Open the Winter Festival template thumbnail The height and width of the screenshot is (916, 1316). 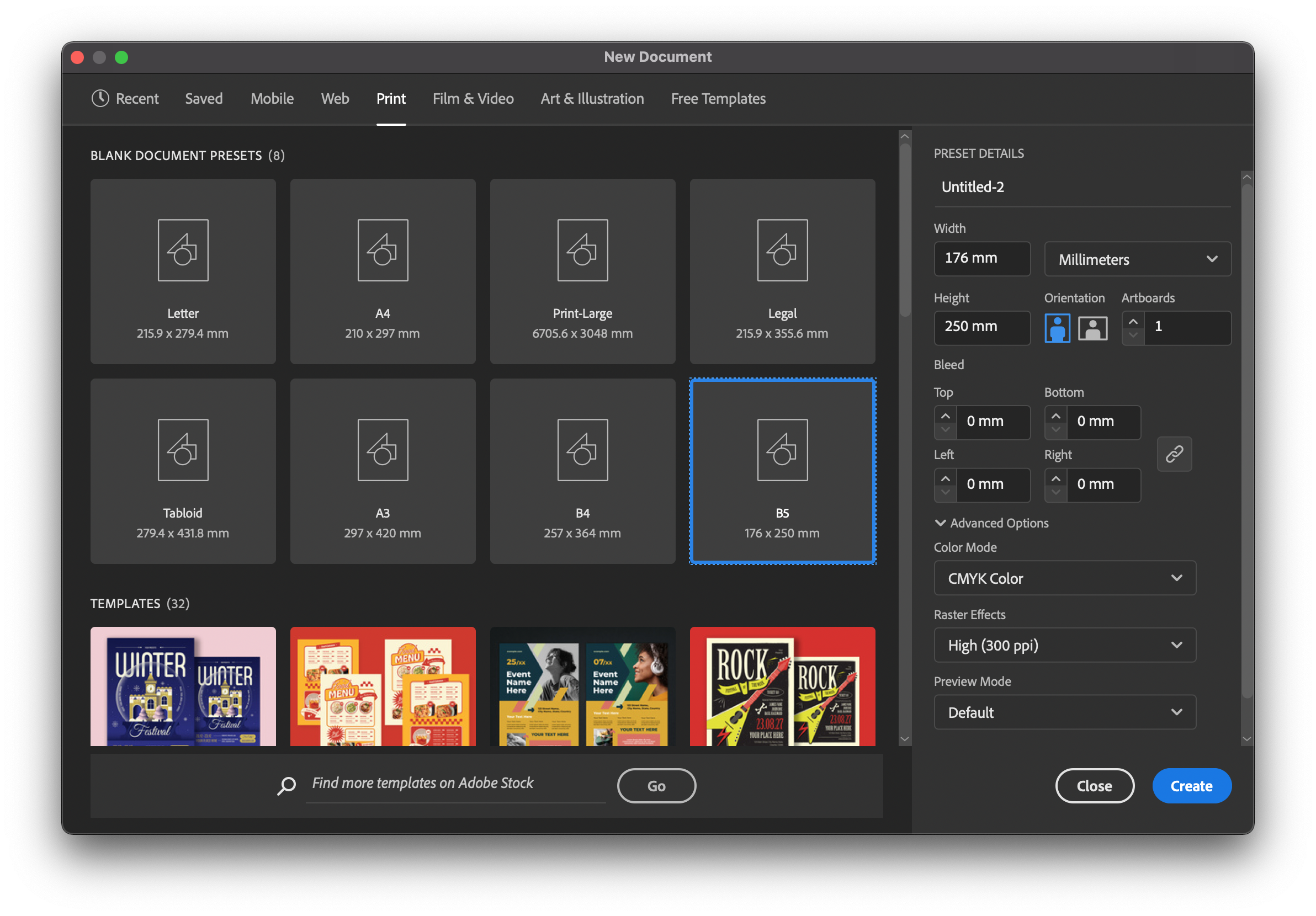(183, 686)
